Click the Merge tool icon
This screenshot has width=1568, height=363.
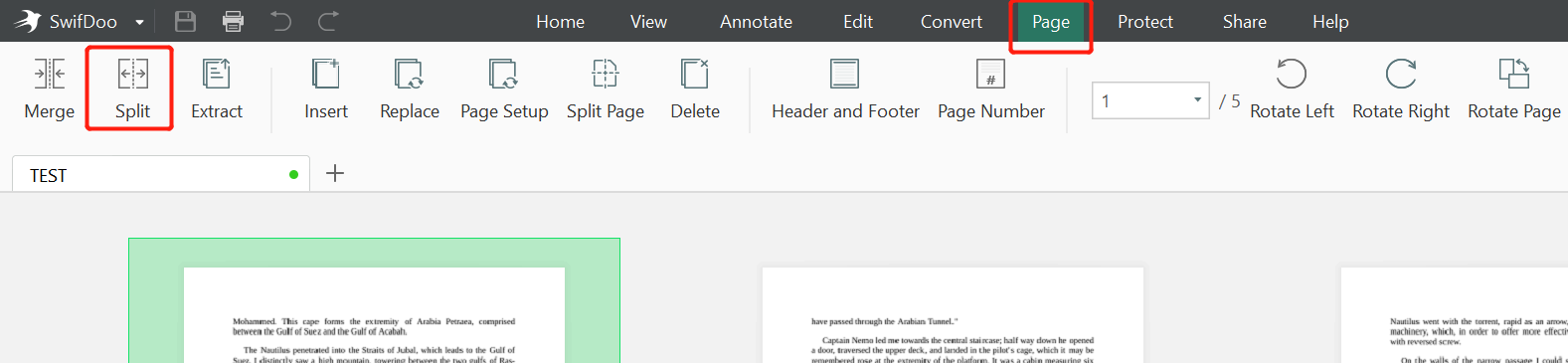[x=50, y=75]
